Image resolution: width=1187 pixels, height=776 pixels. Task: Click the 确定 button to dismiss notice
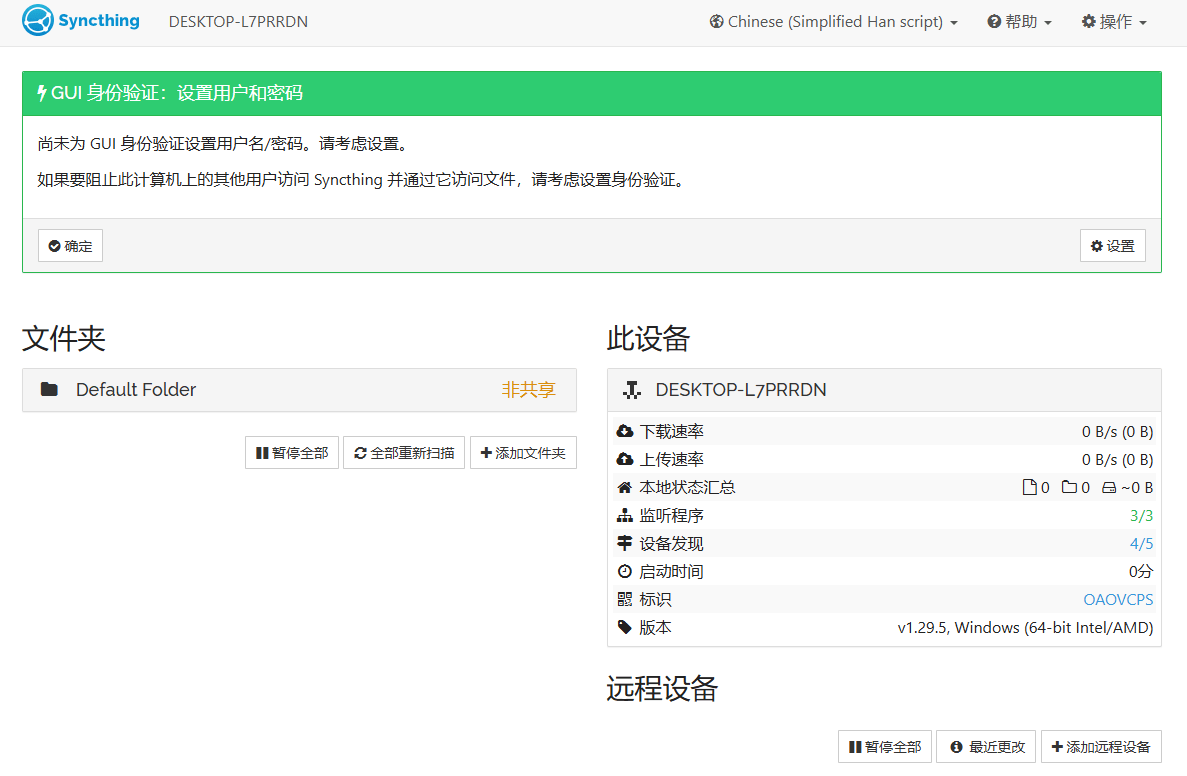point(70,245)
